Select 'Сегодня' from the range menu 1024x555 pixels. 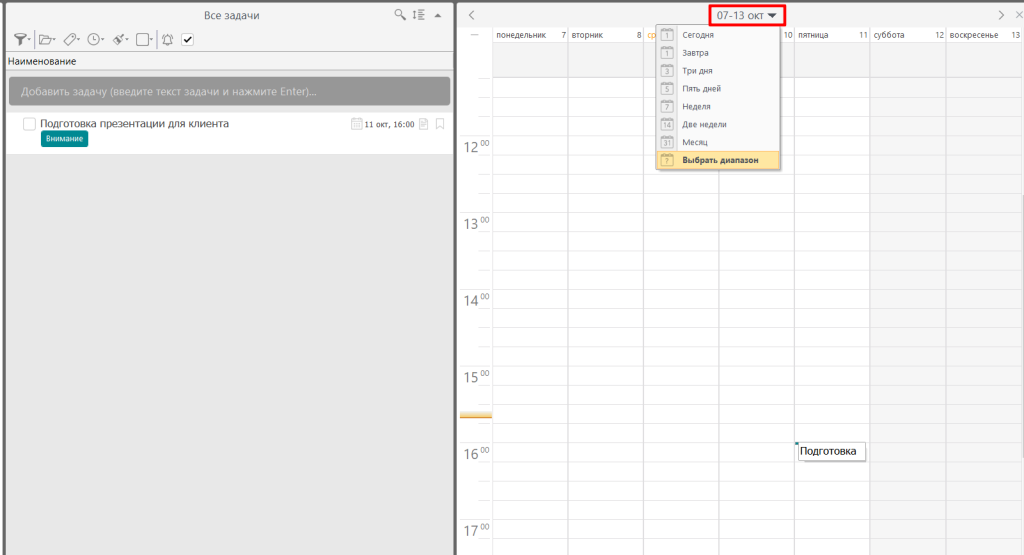697,35
